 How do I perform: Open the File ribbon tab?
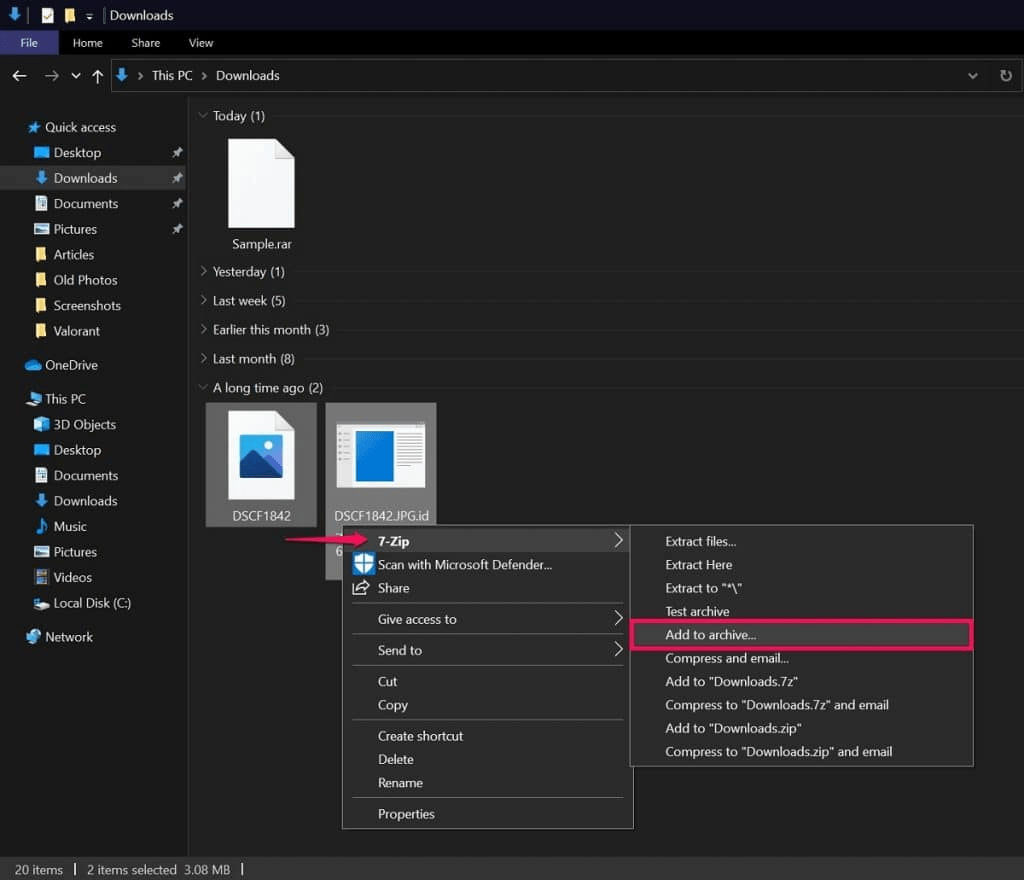(29, 42)
